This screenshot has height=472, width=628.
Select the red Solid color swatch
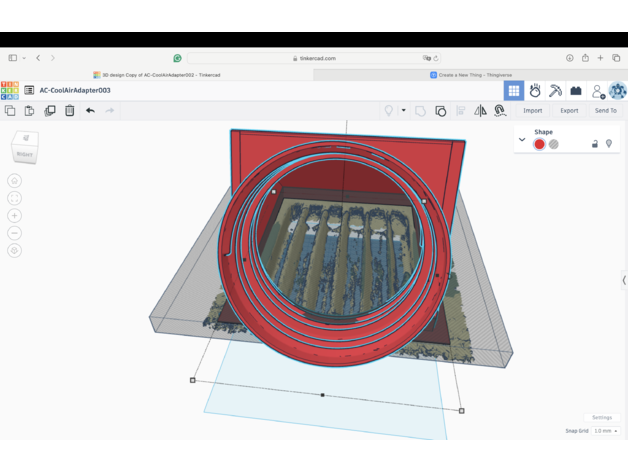(x=539, y=144)
